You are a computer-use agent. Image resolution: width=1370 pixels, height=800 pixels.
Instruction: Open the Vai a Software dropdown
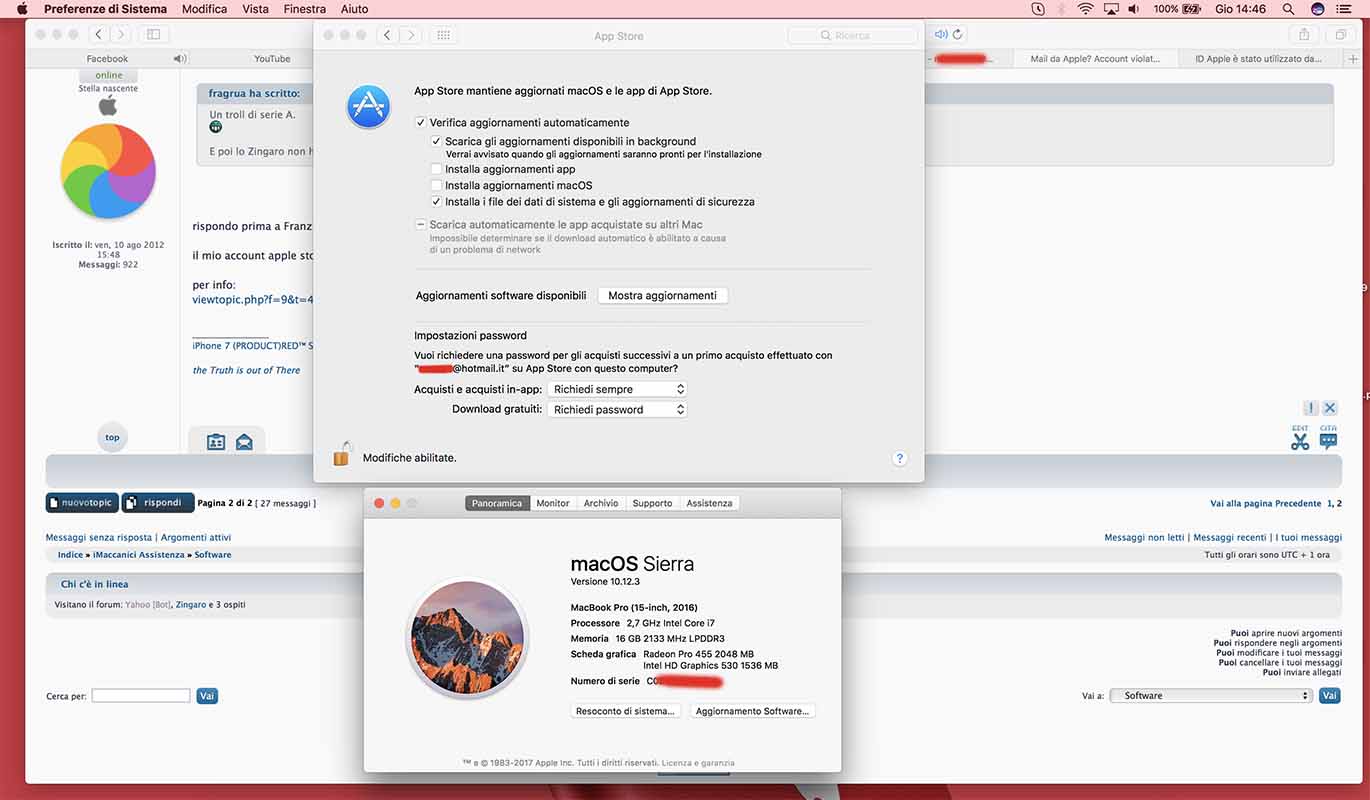pos(1211,695)
